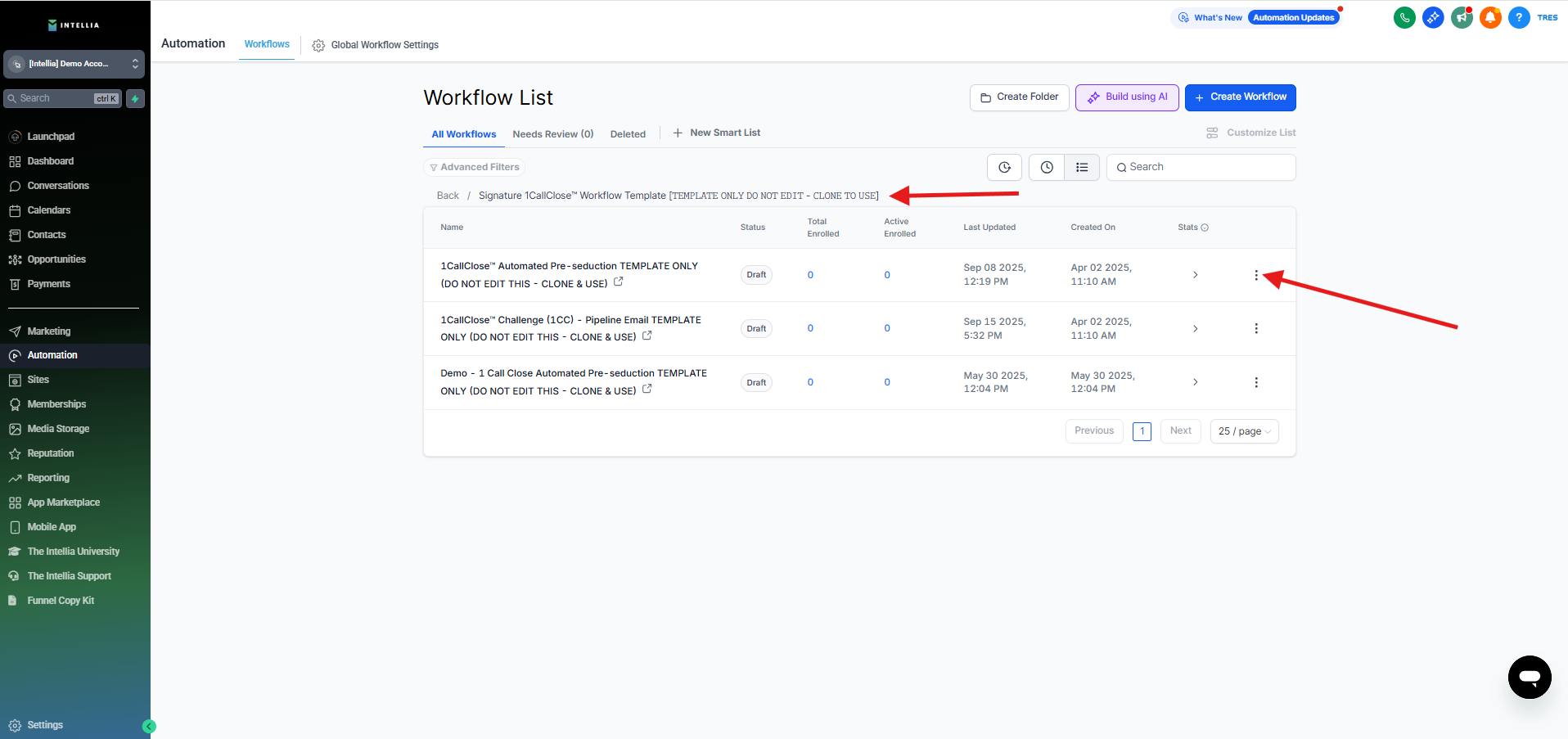The width and height of the screenshot is (1568, 739).
Task: Open the megaphone announcements icon
Action: [x=1462, y=17]
